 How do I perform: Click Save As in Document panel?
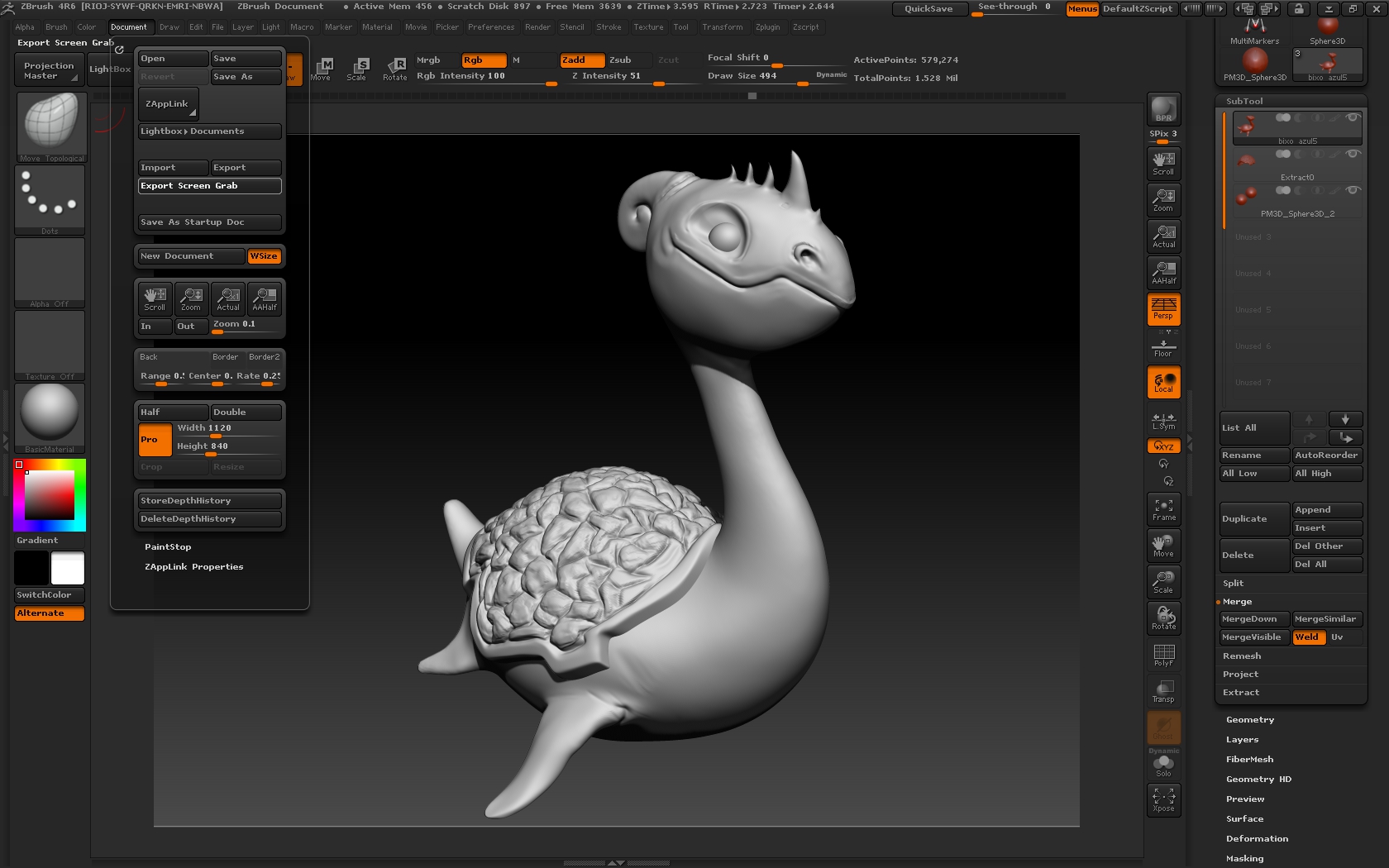[246, 77]
